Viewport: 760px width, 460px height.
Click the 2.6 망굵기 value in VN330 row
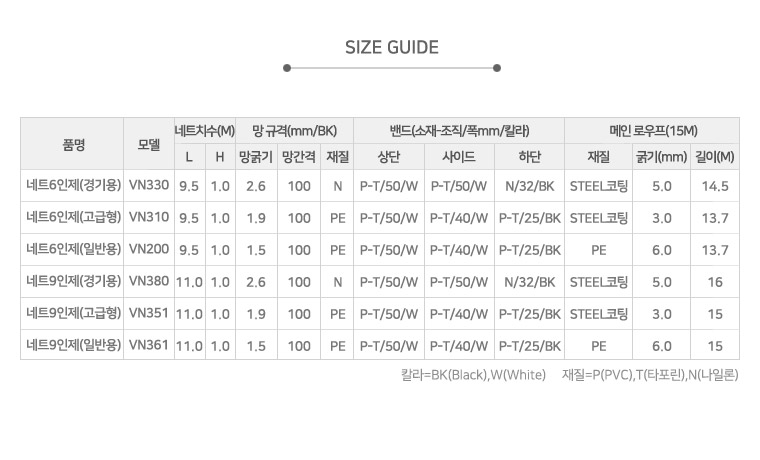tap(256, 186)
